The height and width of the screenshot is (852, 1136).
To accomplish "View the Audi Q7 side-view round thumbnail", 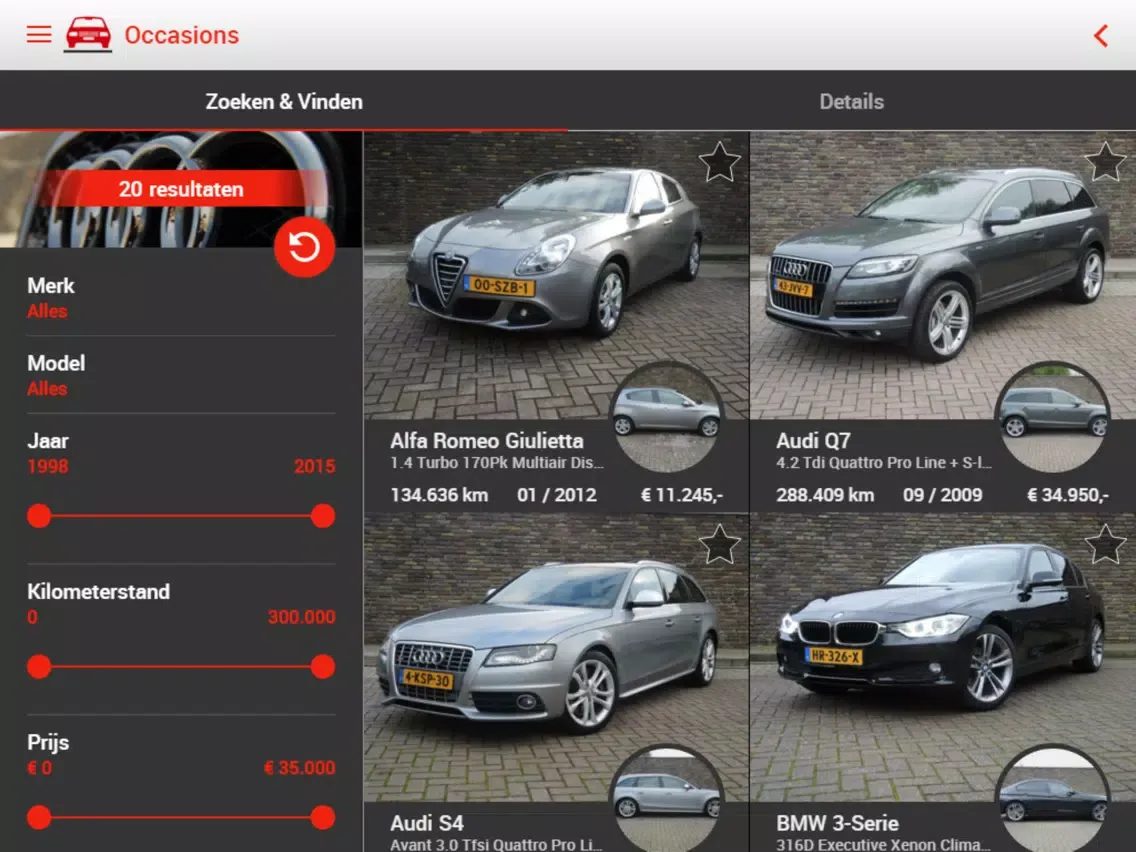I will pyautogui.click(x=1053, y=418).
